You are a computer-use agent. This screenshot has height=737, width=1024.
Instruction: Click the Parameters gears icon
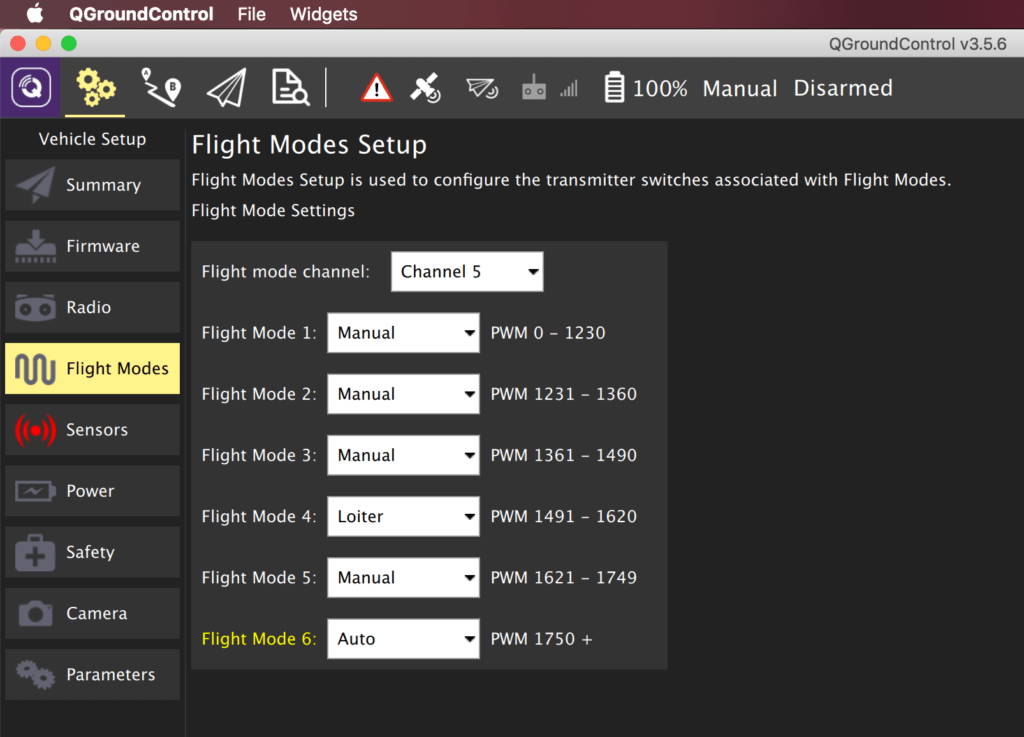(x=35, y=674)
